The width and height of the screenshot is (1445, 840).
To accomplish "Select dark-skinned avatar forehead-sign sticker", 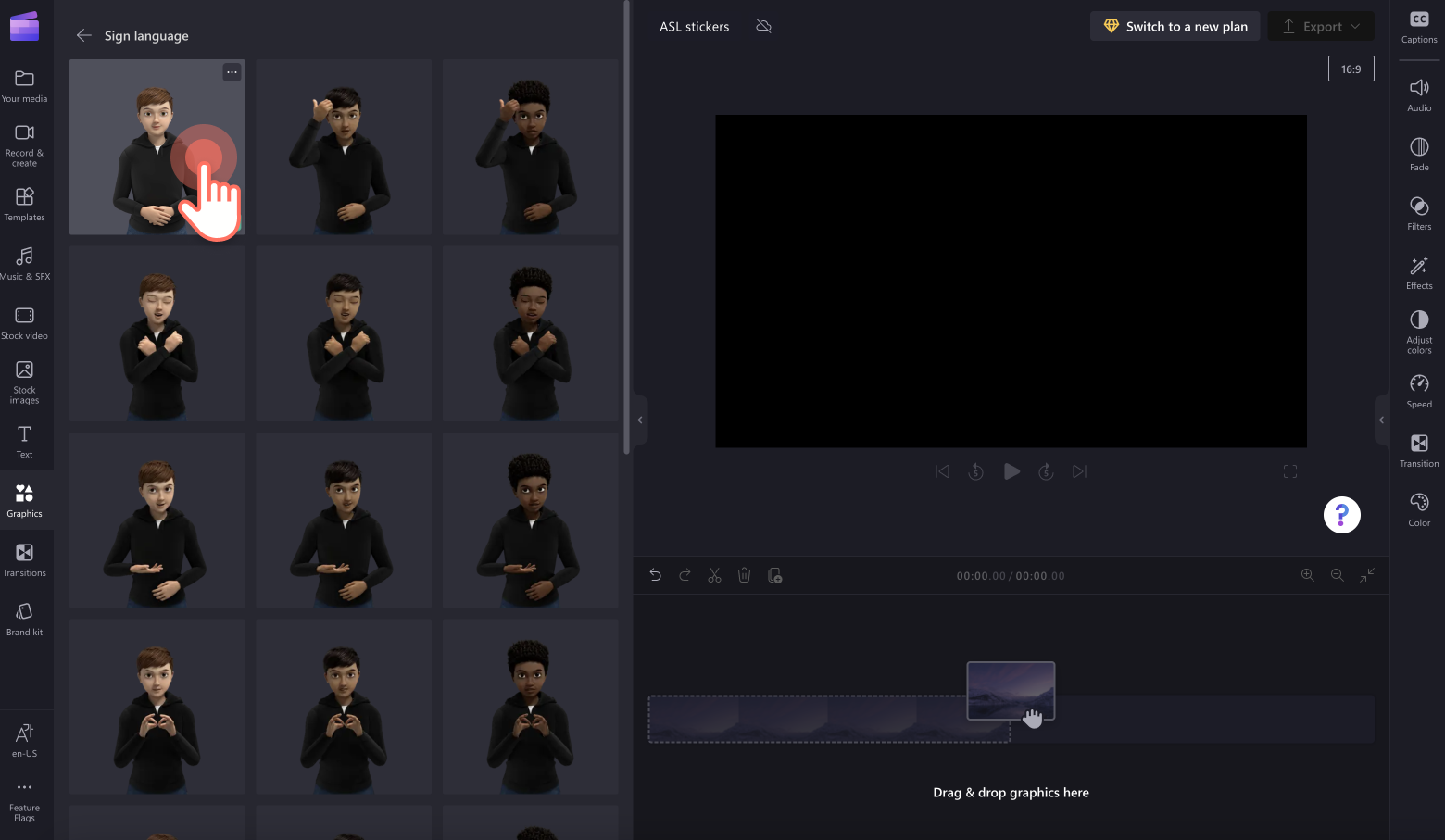I will point(531,147).
